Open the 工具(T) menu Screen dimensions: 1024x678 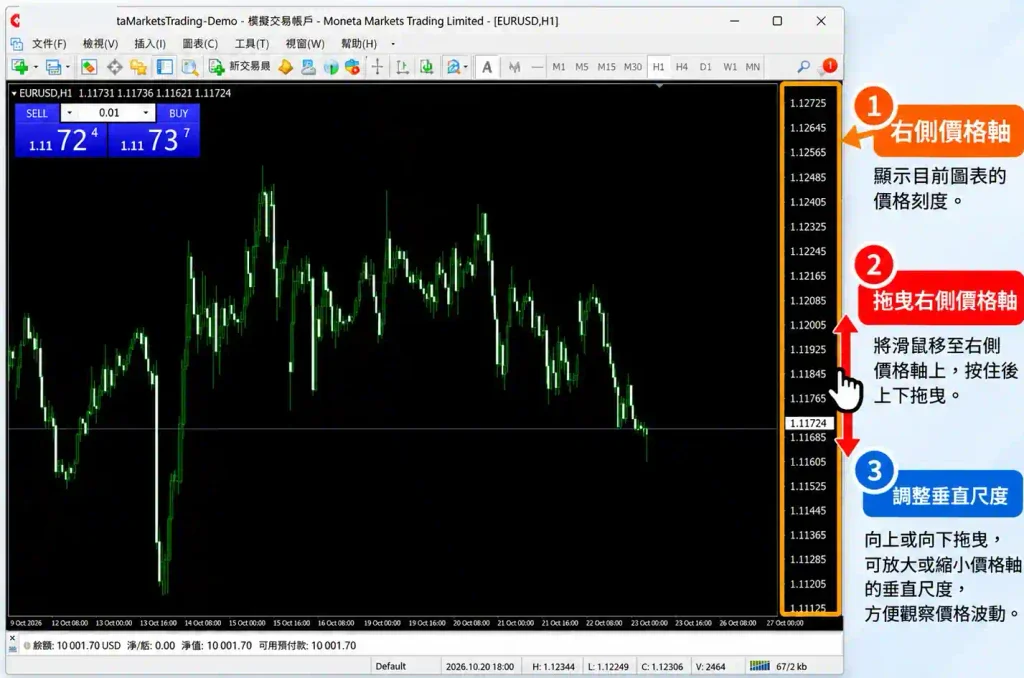[x=251, y=44]
